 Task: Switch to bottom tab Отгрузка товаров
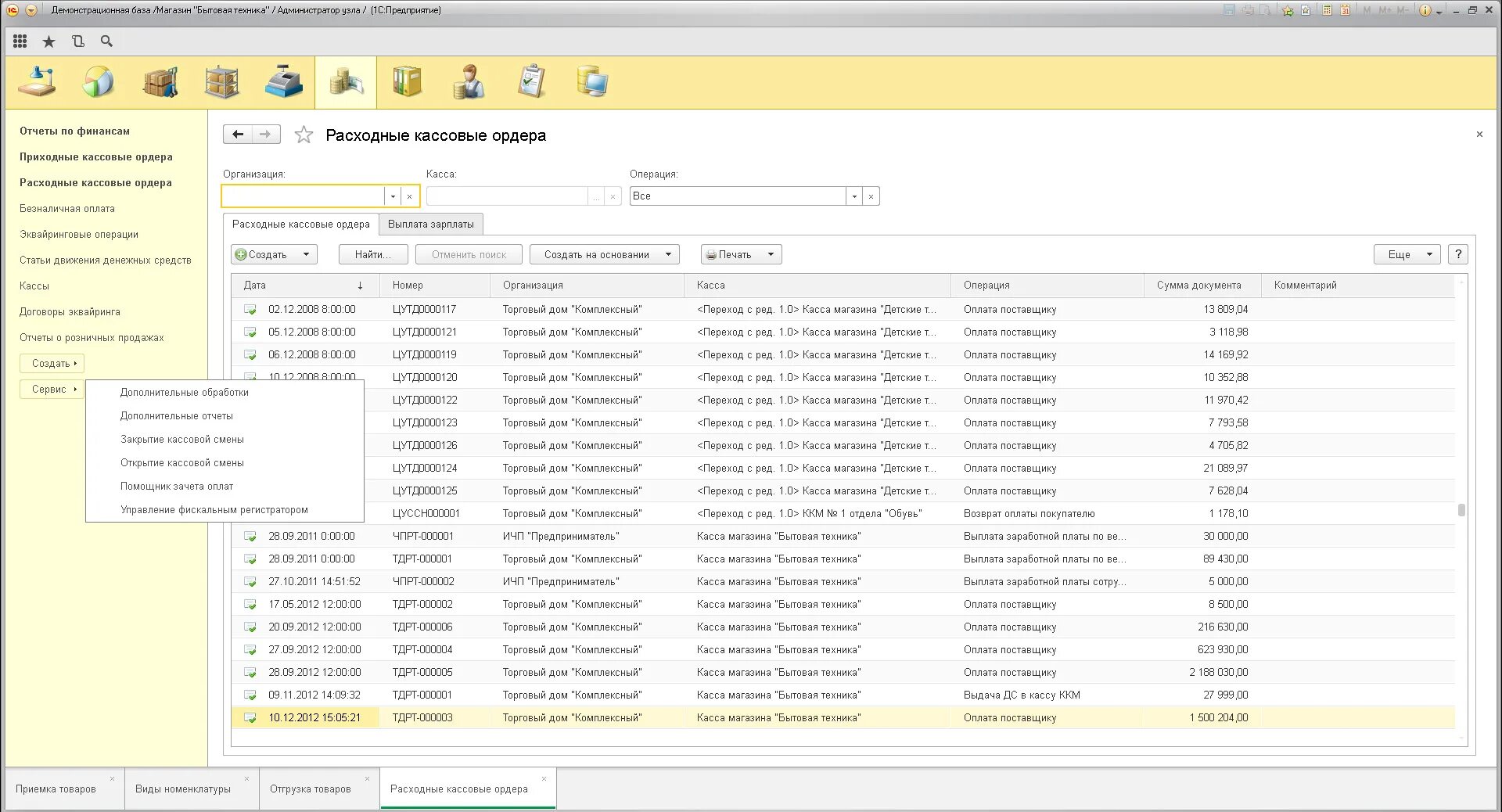click(x=311, y=789)
